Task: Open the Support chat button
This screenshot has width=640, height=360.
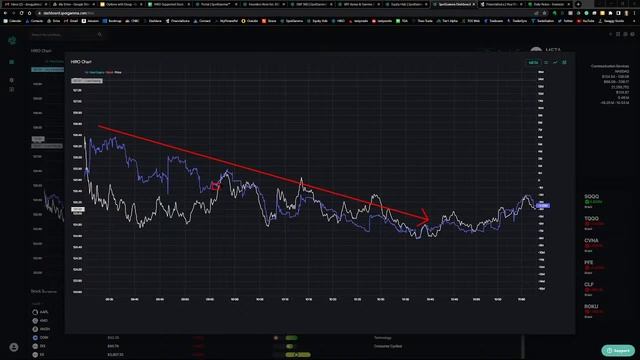Action: pyautogui.click(x=618, y=351)
